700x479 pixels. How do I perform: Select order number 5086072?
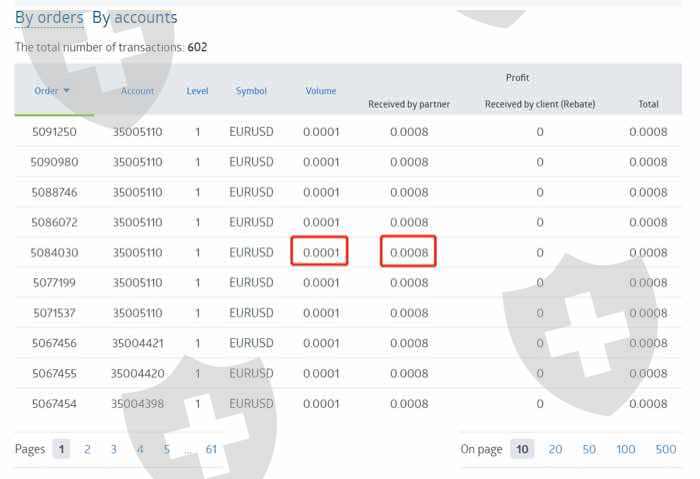tap(54, 222)
